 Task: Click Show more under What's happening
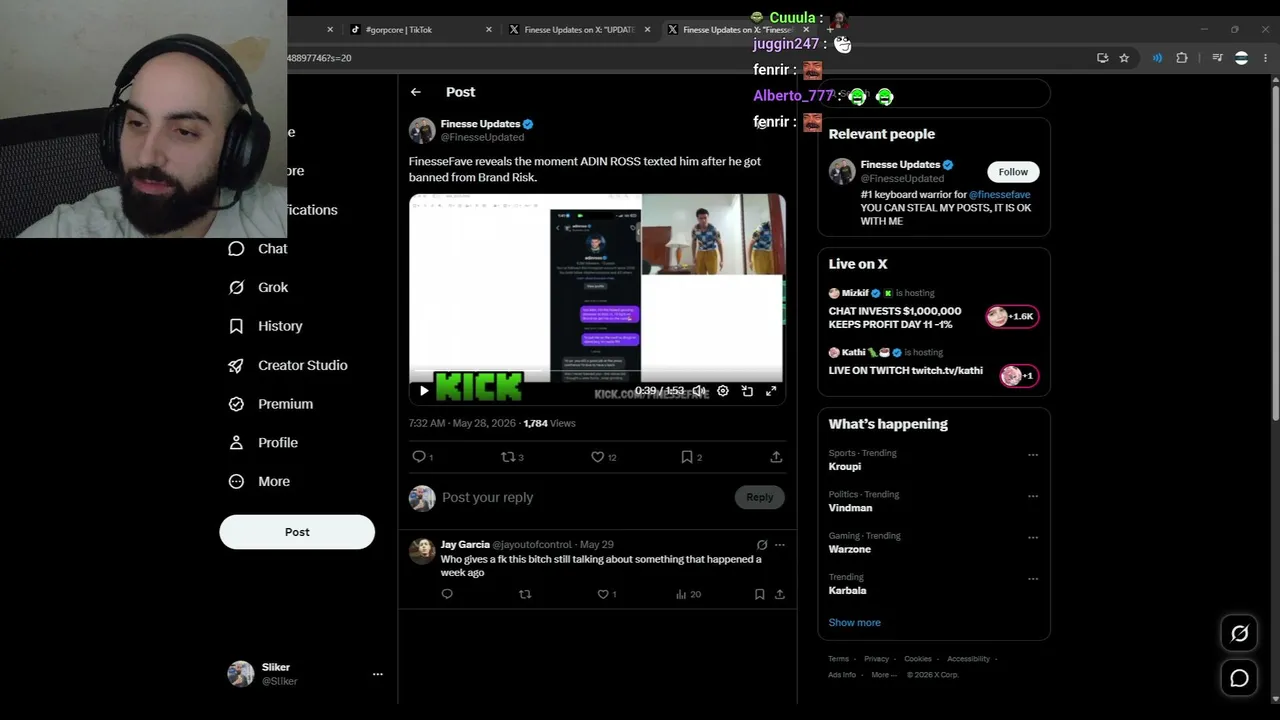(x=855, y=623)
